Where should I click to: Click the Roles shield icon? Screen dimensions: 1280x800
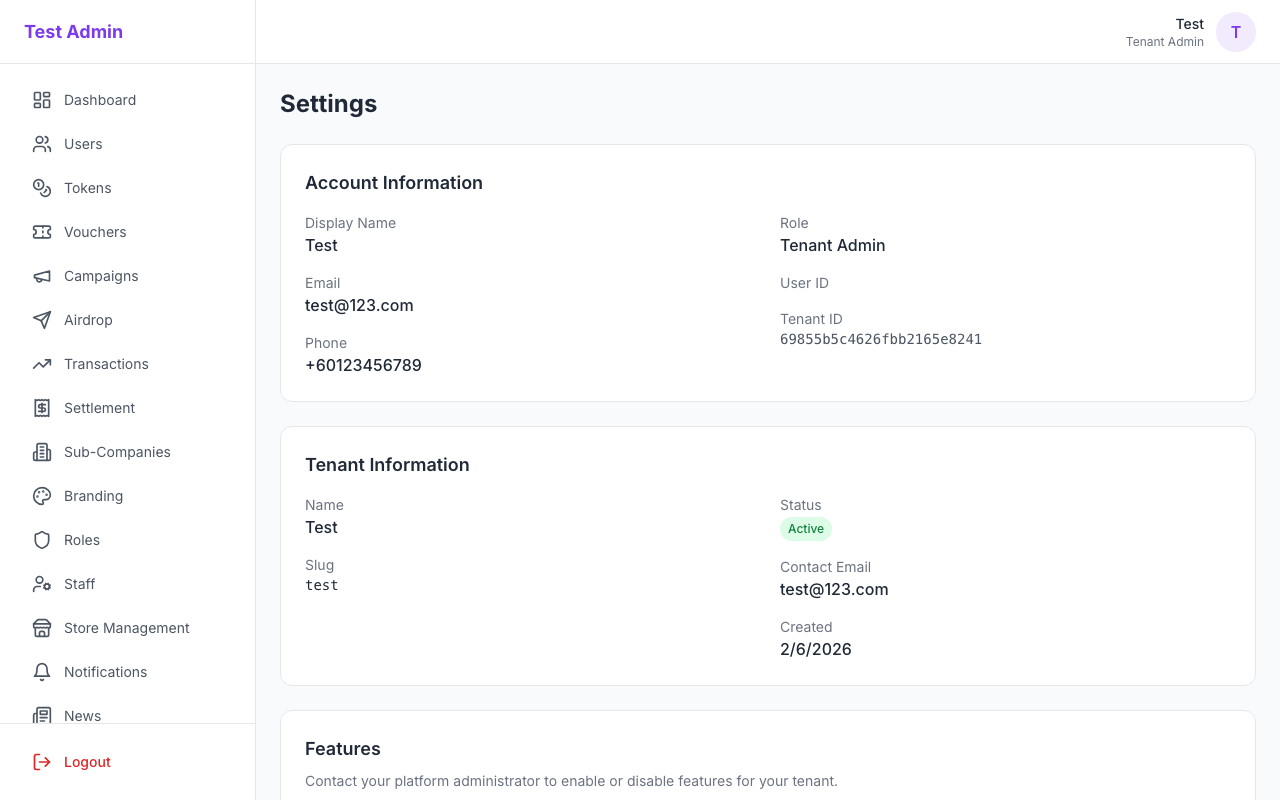tap(42, 540)
